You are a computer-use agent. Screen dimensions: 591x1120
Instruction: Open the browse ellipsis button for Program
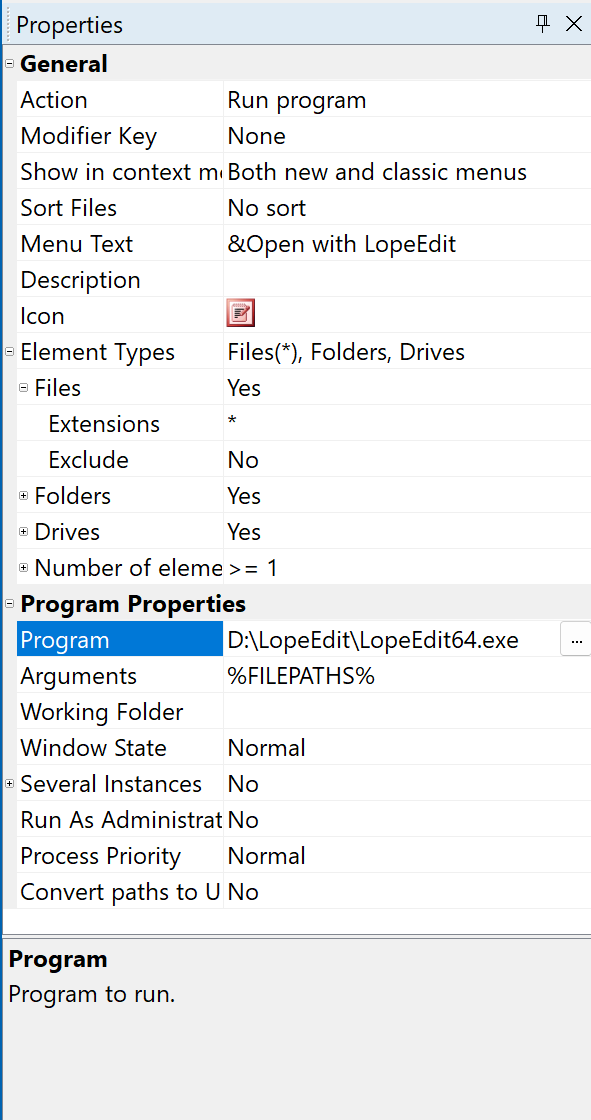pyautogui.click(x=576, y=639)
